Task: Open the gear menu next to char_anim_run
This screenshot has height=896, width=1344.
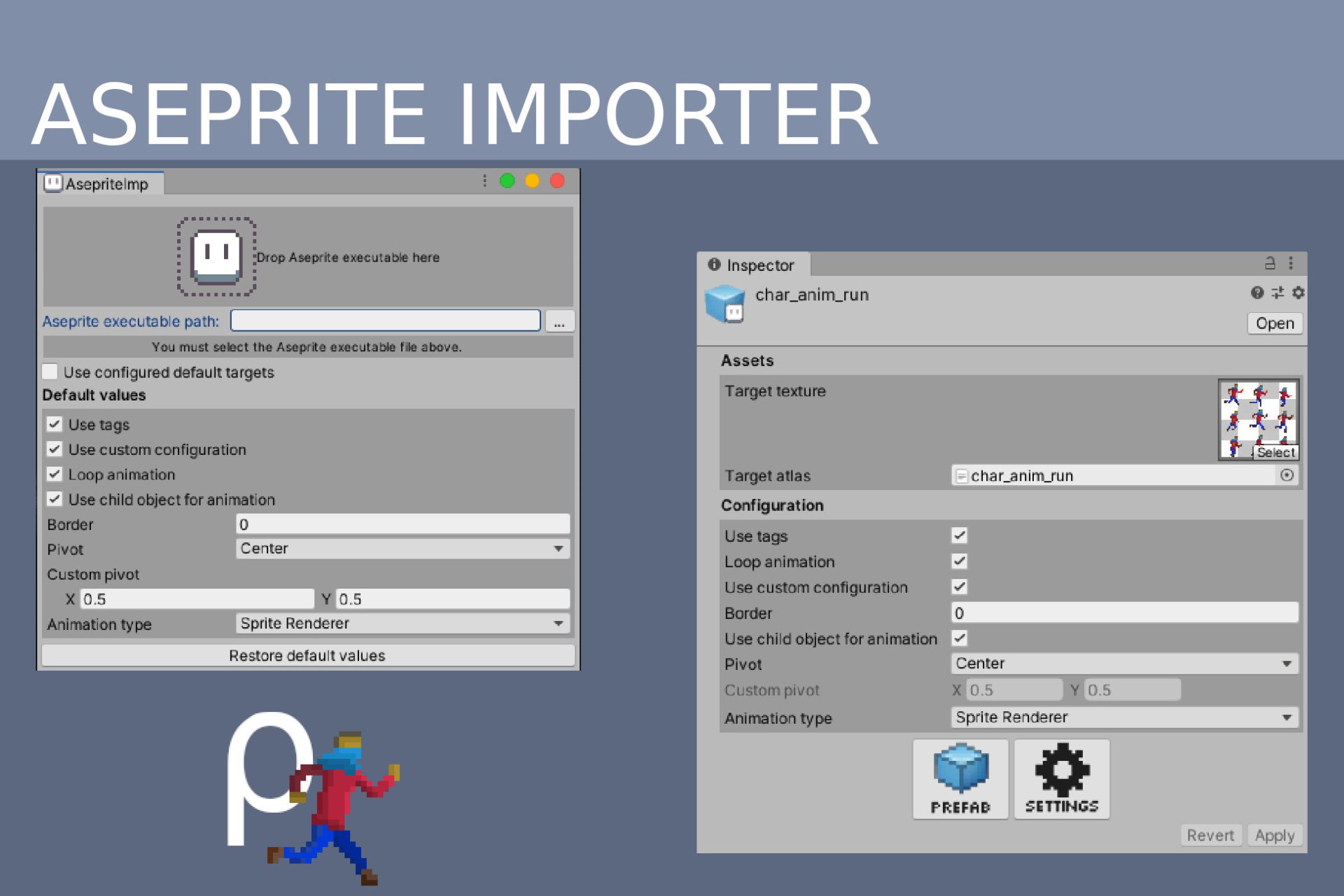Action: pos(1298,293)
